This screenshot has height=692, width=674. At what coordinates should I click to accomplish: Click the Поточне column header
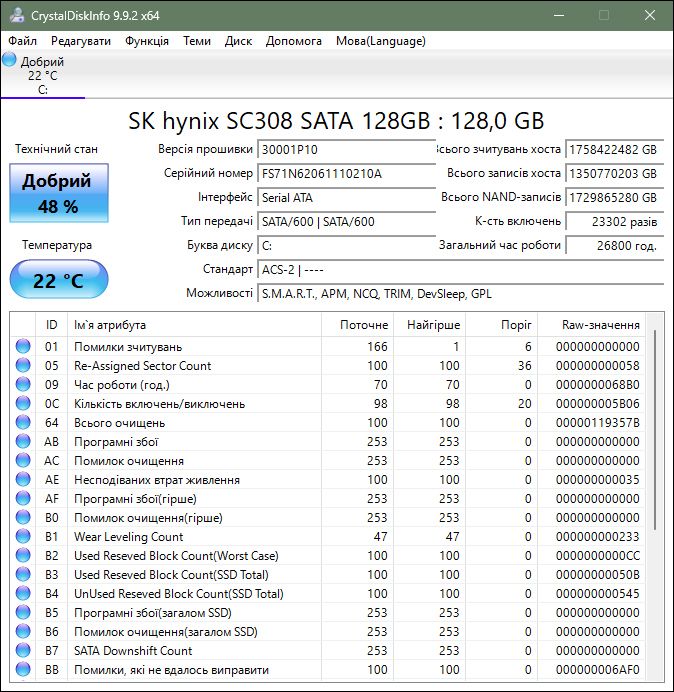358,325
